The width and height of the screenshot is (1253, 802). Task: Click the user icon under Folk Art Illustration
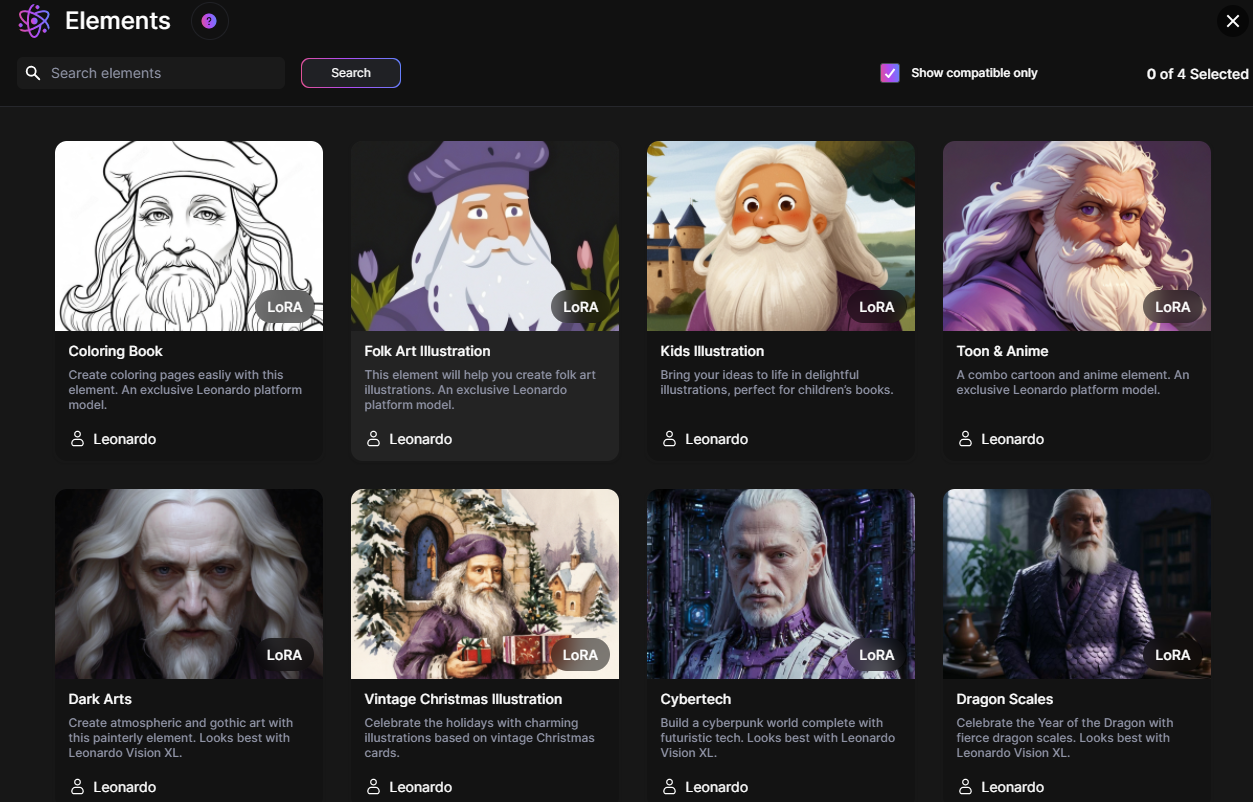click(x=373, y=439)
